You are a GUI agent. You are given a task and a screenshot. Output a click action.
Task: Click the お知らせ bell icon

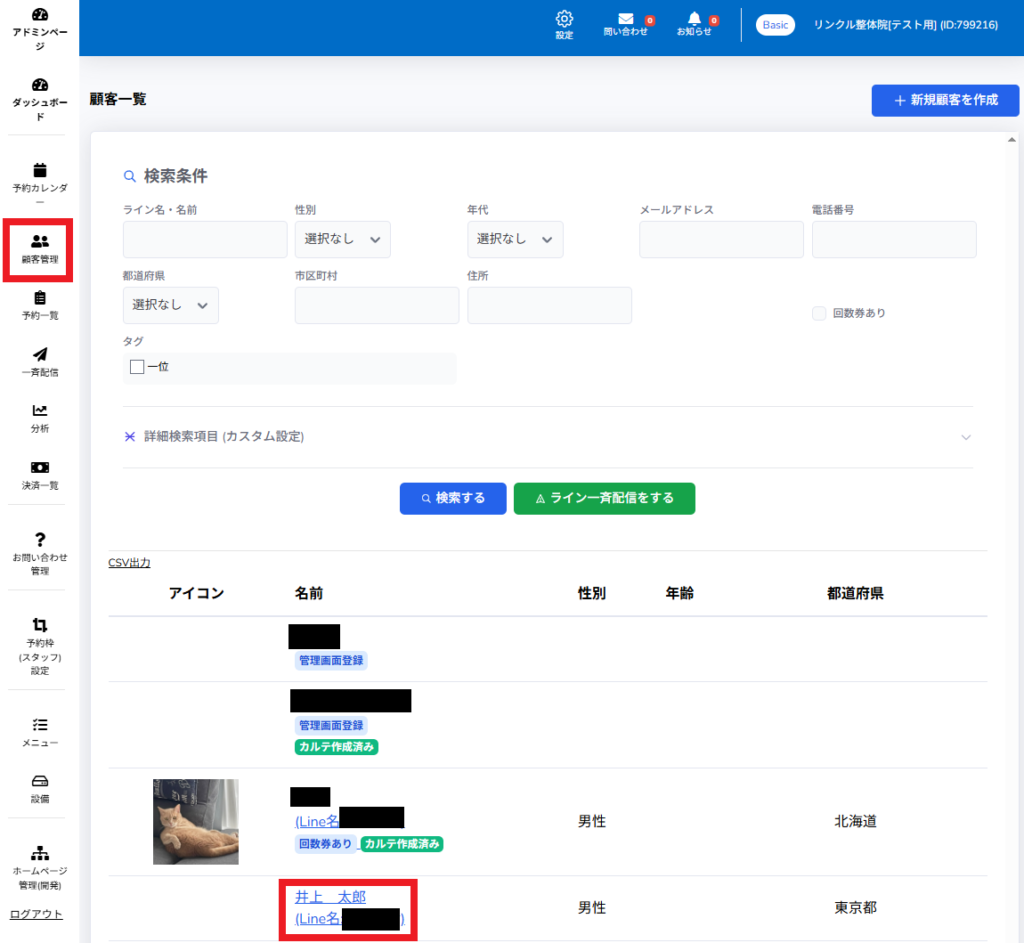[694, 19]
